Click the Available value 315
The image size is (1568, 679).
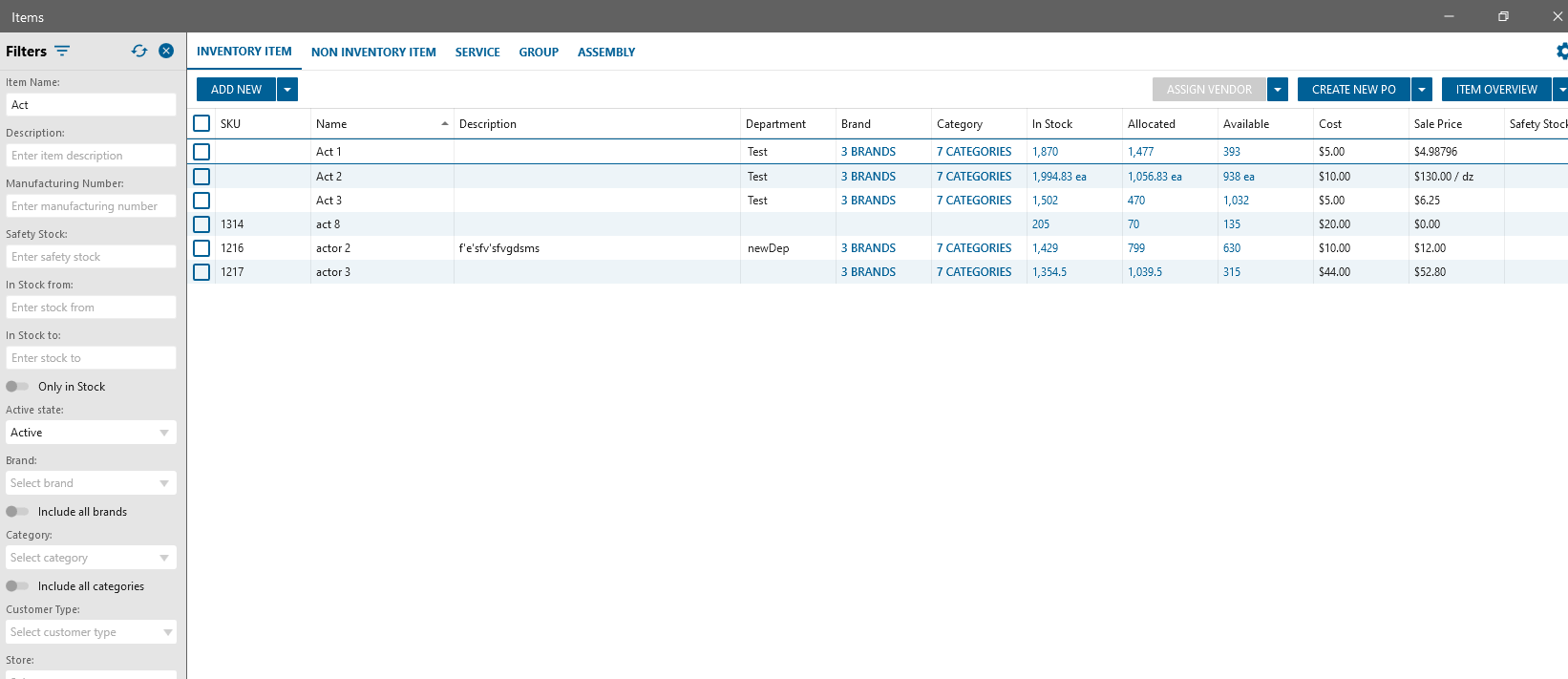click(1232, 272)
